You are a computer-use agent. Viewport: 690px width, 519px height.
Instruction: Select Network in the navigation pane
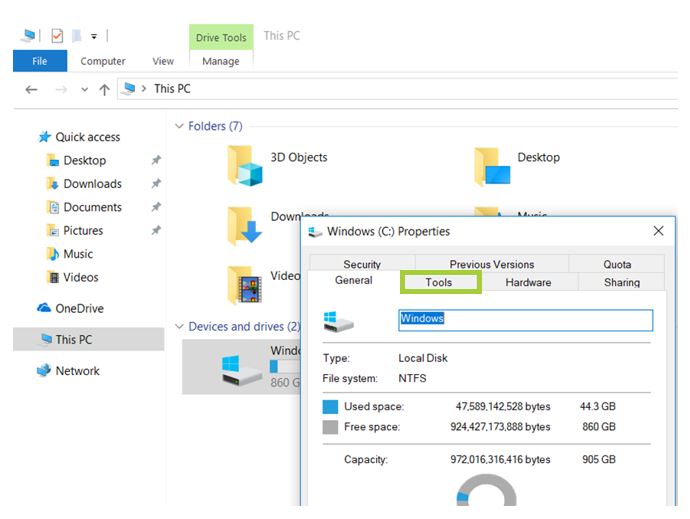click(77, 371)
